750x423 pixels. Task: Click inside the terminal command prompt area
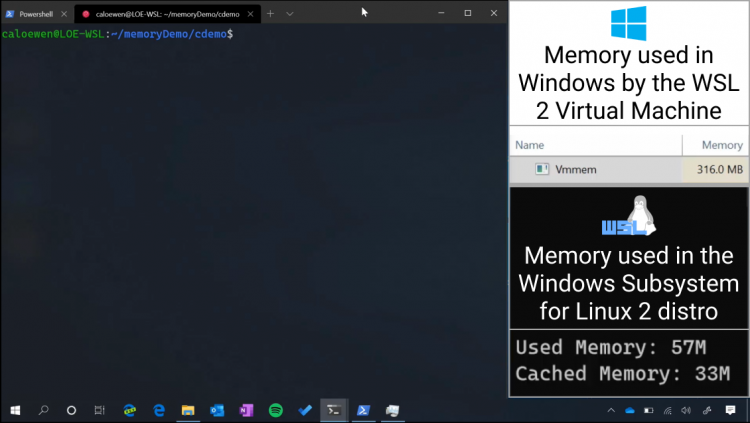tap(250, 200)
